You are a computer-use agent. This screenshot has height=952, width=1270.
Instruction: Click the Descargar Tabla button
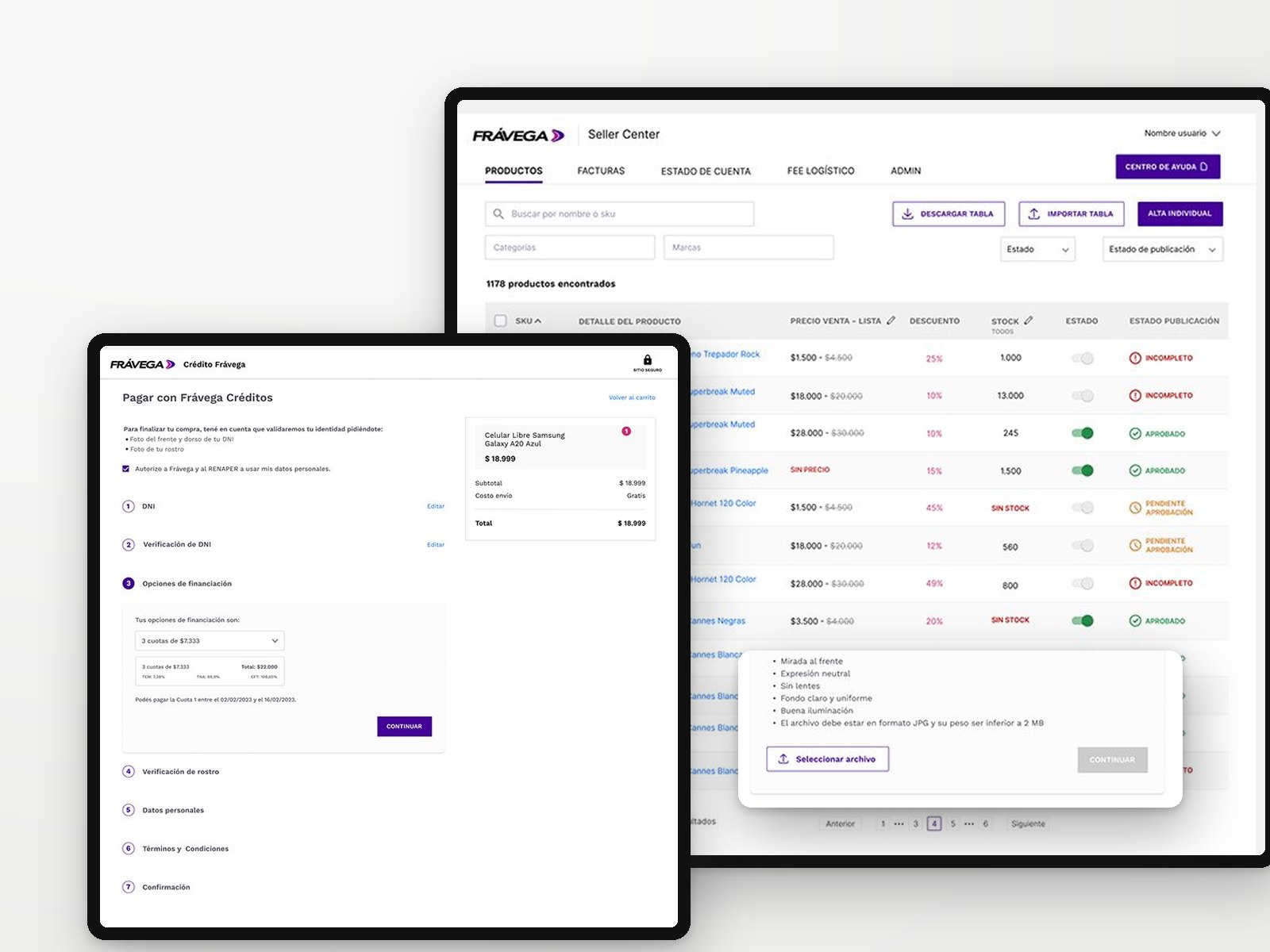(x=949, y=214)
